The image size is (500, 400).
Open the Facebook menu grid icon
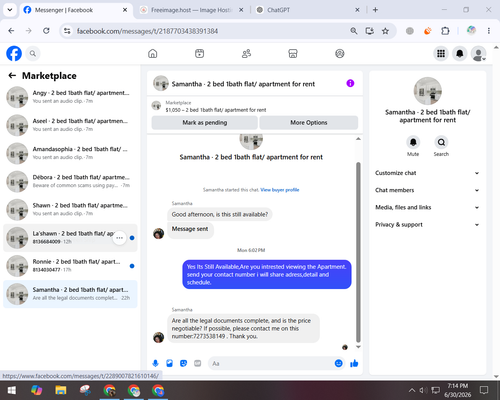point(441,53)
